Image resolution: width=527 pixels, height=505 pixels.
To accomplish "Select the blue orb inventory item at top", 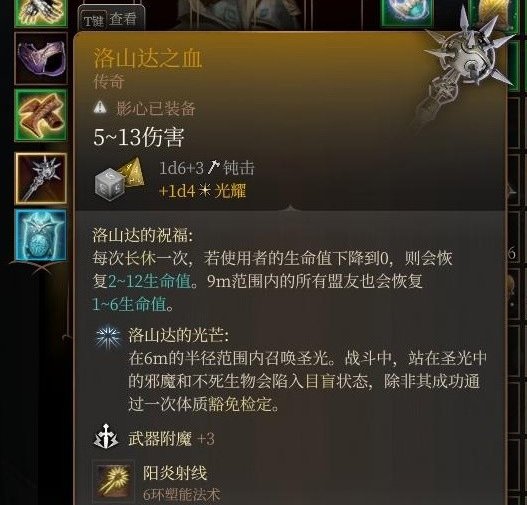I will coord(407,12).
